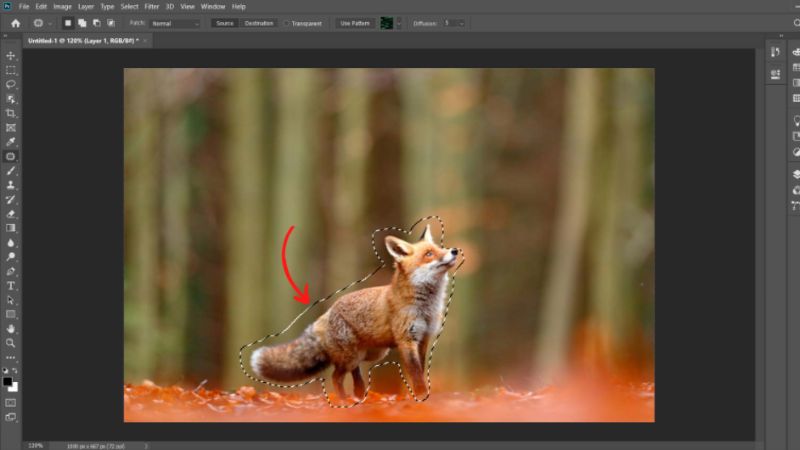The width and height of the screenshot is (800, 450).
Task: Select the Path Selection tool
Action: [x=10, y=300]
